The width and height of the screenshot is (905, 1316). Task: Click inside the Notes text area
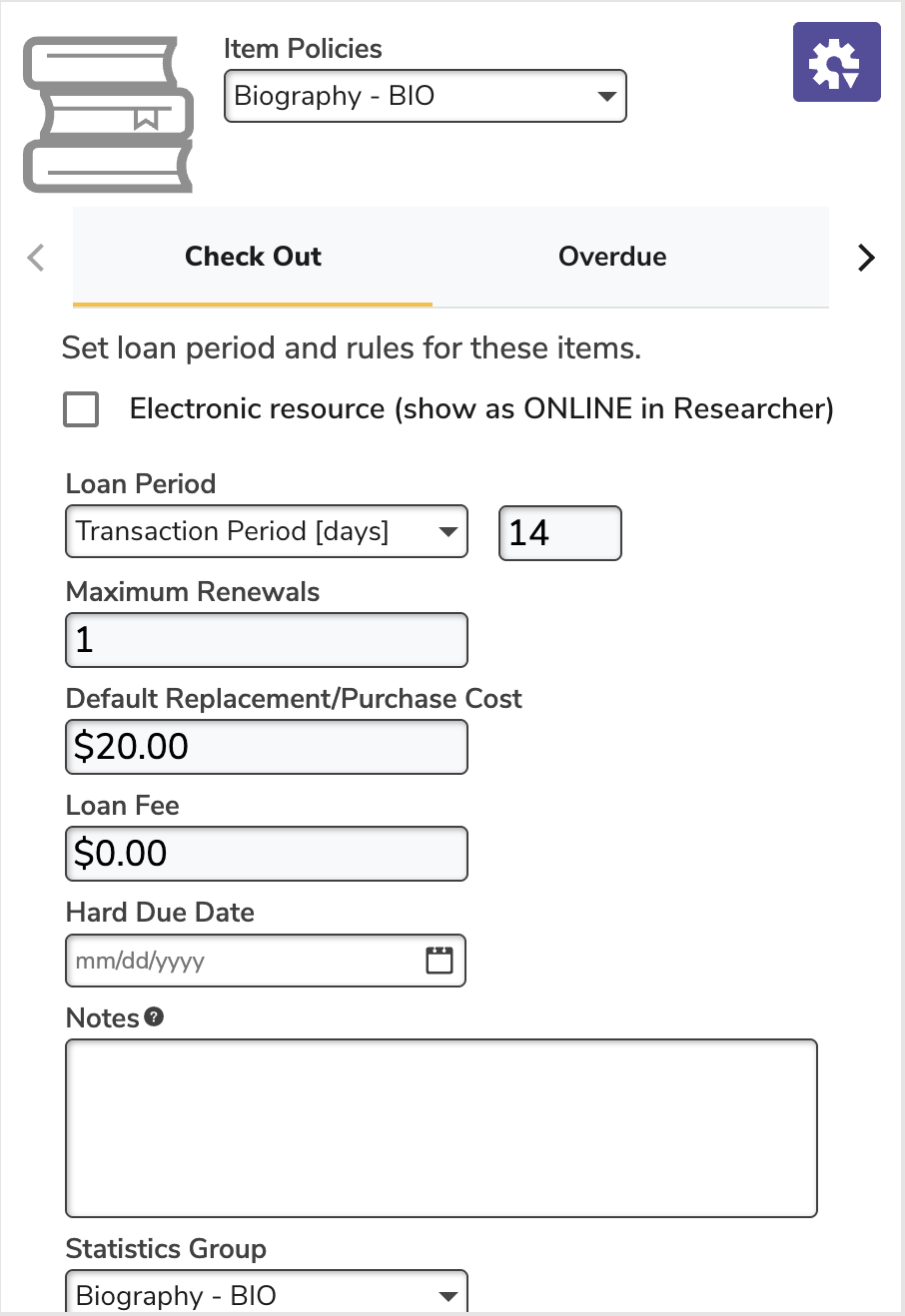pyautogui.click(x=441, y=1128)
